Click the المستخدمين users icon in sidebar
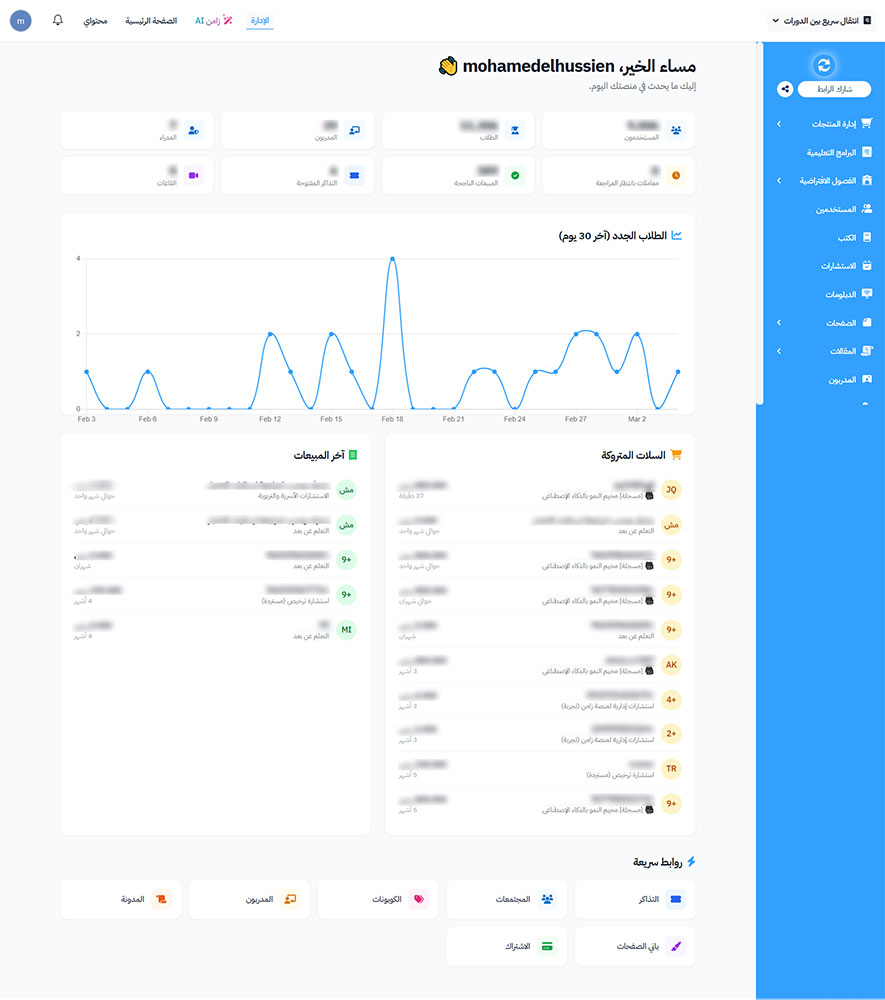 pyautogui.click(x=867, y=209)
